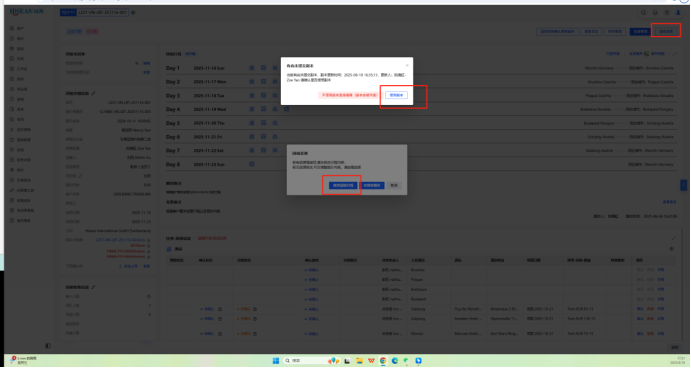Screen dimensions: 691x368
Task: Click the outlined blue button in white dialog
Action: pos(396,95)
